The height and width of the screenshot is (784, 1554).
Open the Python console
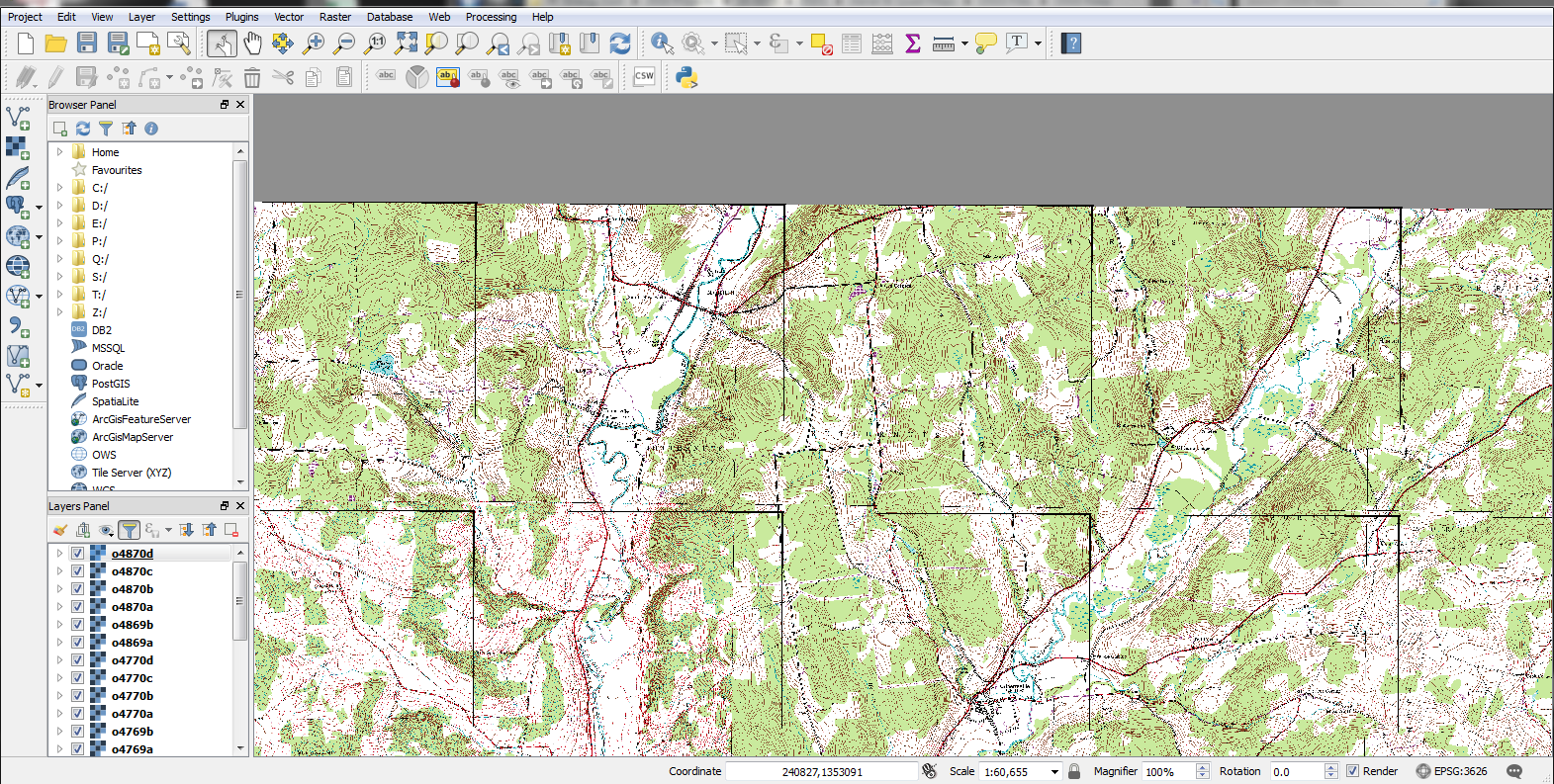pyautogui.click(x=686, y=77)
